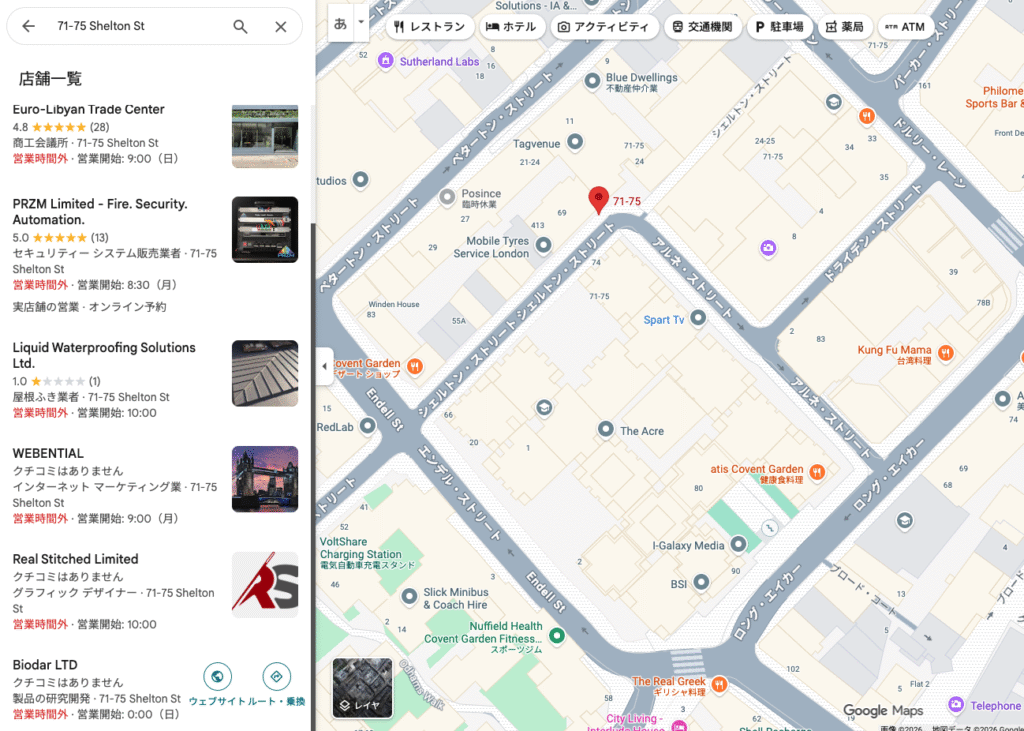Click Biodar LTD ウェブサイト globe button
Screen dimensions: 1024x731
[x=217, y=677]
